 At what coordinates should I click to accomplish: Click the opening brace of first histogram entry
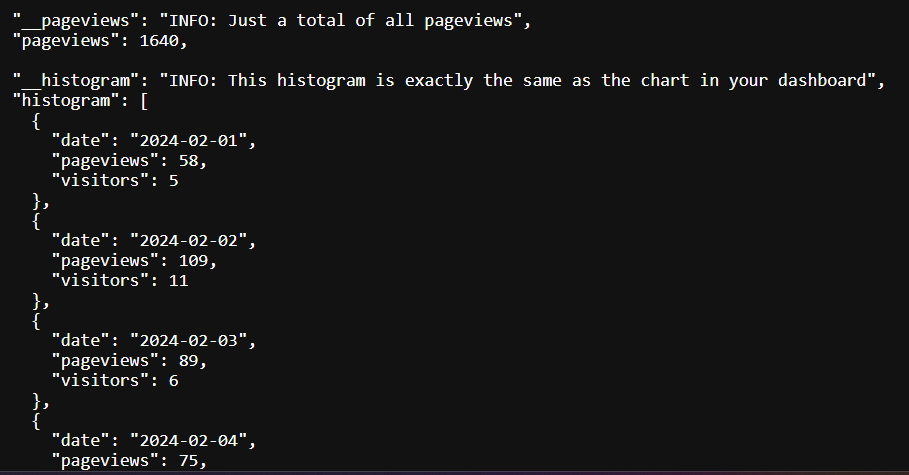point(37,121)
